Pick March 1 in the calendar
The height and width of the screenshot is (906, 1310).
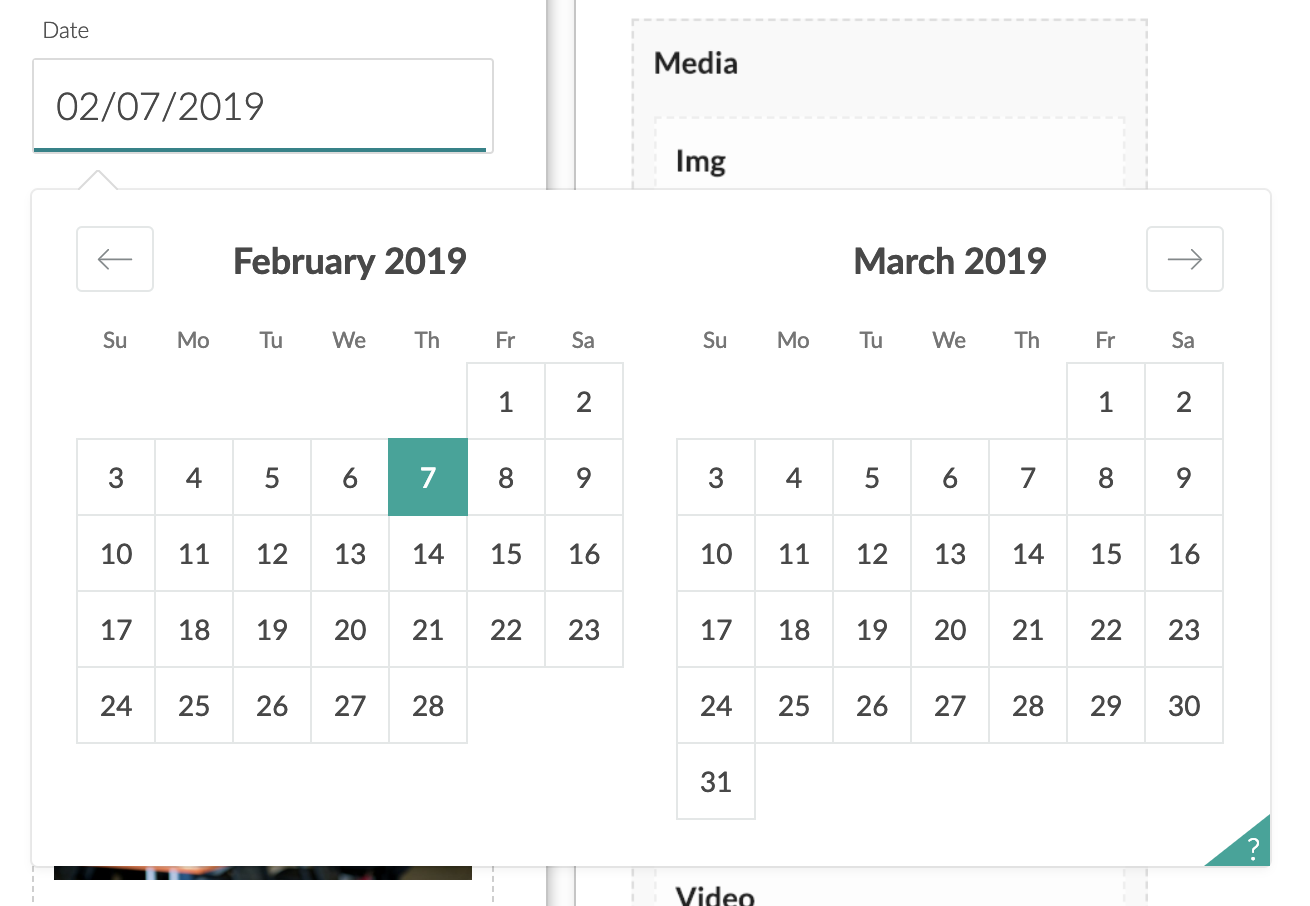(1106, 401)
